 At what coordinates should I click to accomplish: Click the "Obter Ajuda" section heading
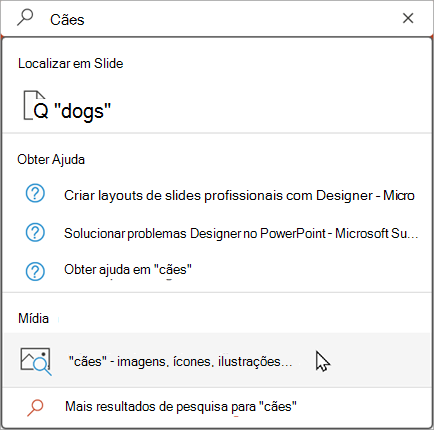[x=51, y=159]
